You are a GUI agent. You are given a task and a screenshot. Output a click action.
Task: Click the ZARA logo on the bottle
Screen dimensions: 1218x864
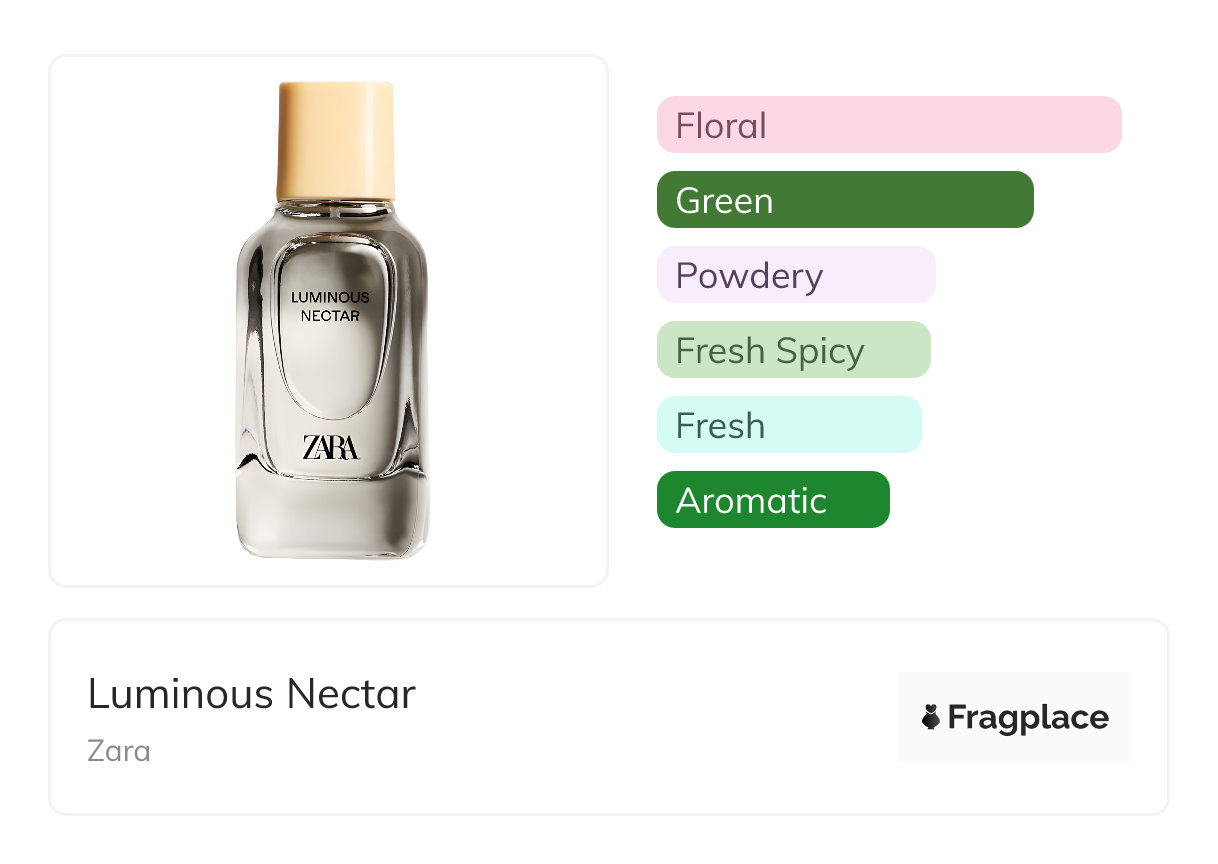(x=330, y=447)
